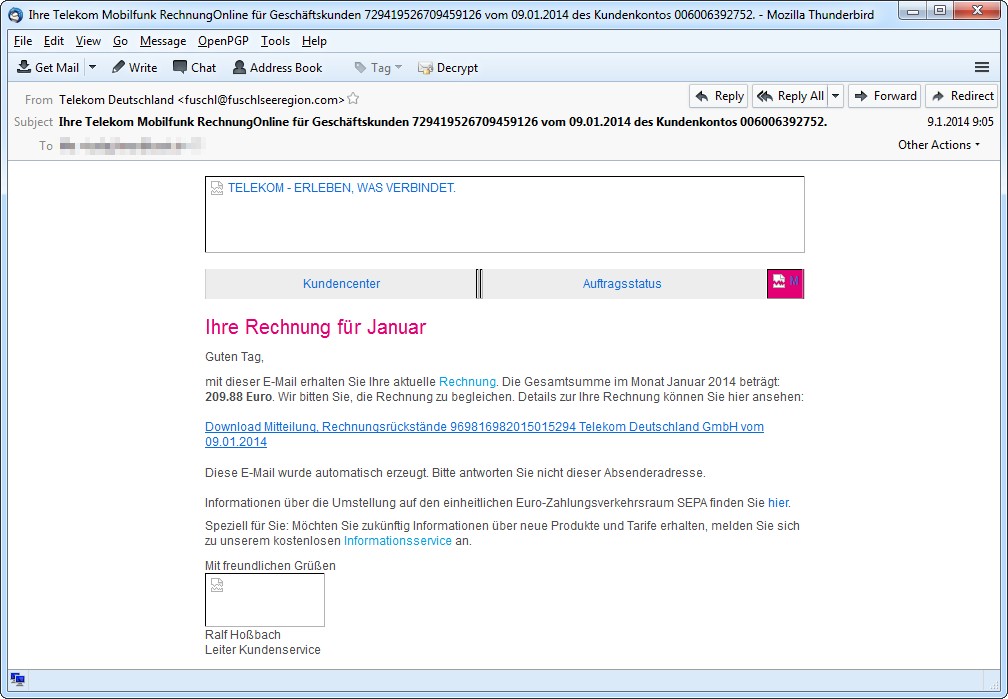Click the Decrypt toolbar button
Screen dimensions: 1008x699
tap(448, 68)
